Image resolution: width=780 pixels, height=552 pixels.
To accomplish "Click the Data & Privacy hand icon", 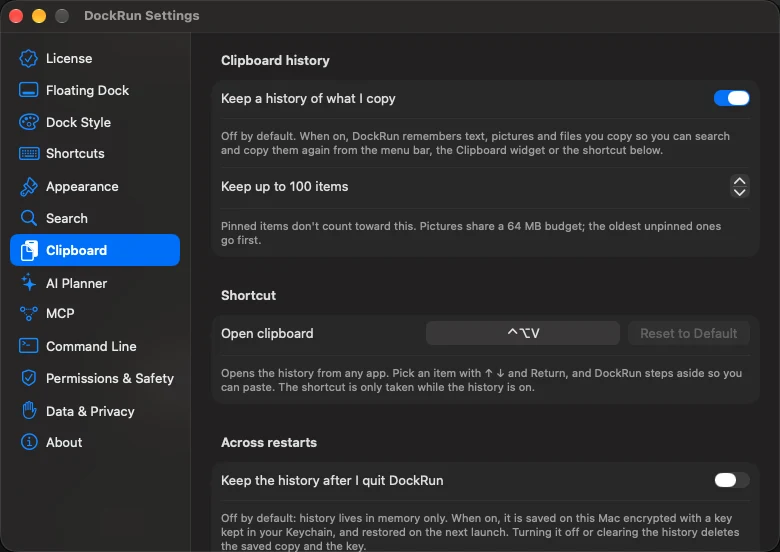I will point(29,410).
